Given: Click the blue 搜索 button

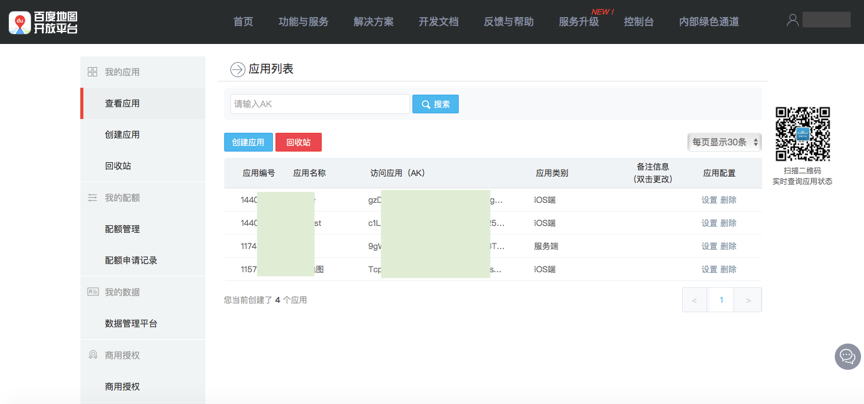Looking at the screenshot, I should [435, 104].
